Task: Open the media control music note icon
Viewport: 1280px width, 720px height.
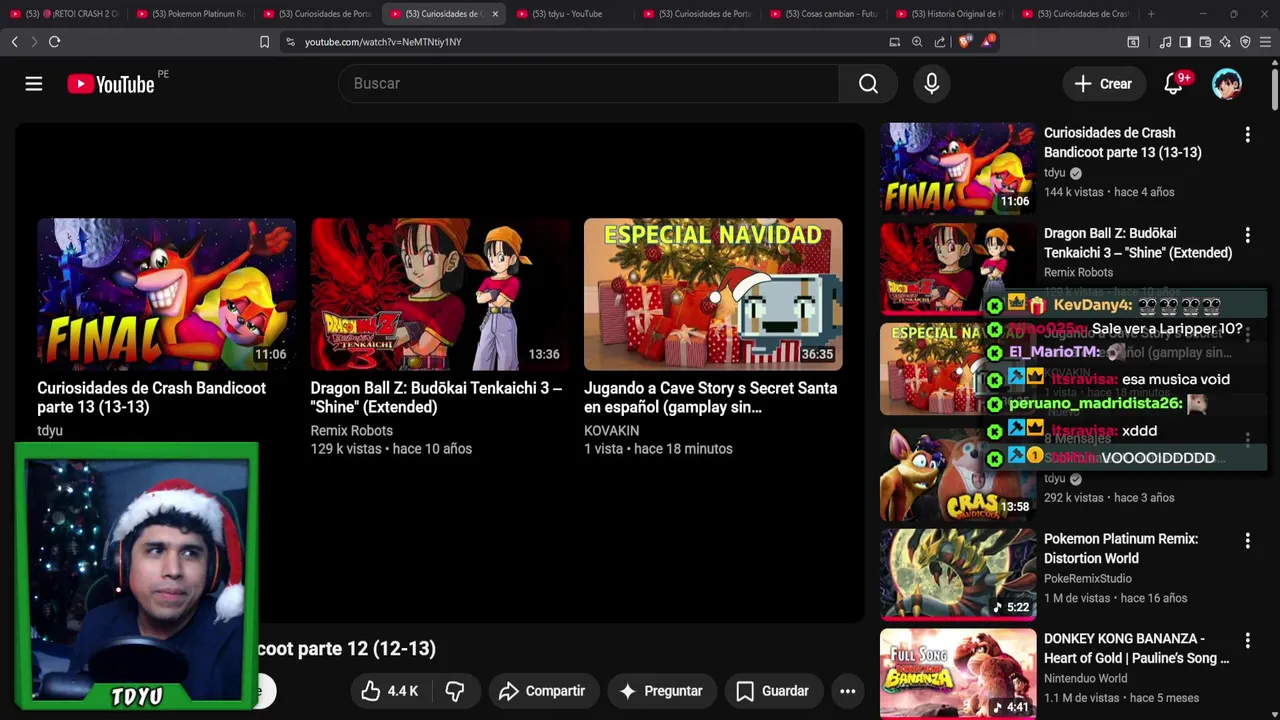Action: 1165,42
